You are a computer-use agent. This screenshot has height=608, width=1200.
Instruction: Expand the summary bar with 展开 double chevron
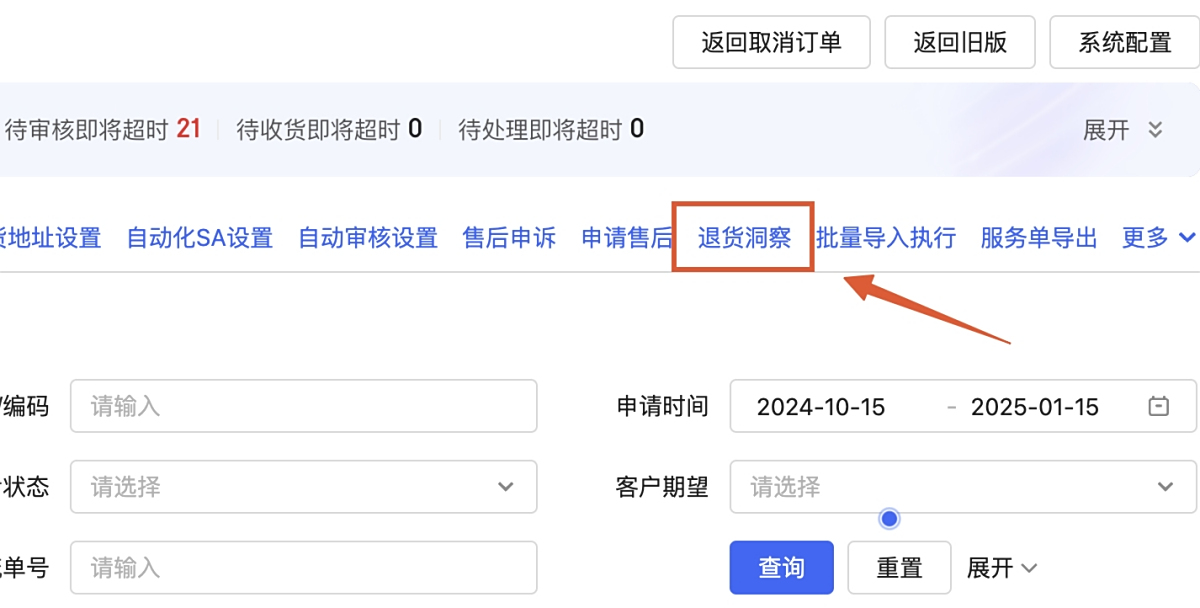tap(1124, 130)
